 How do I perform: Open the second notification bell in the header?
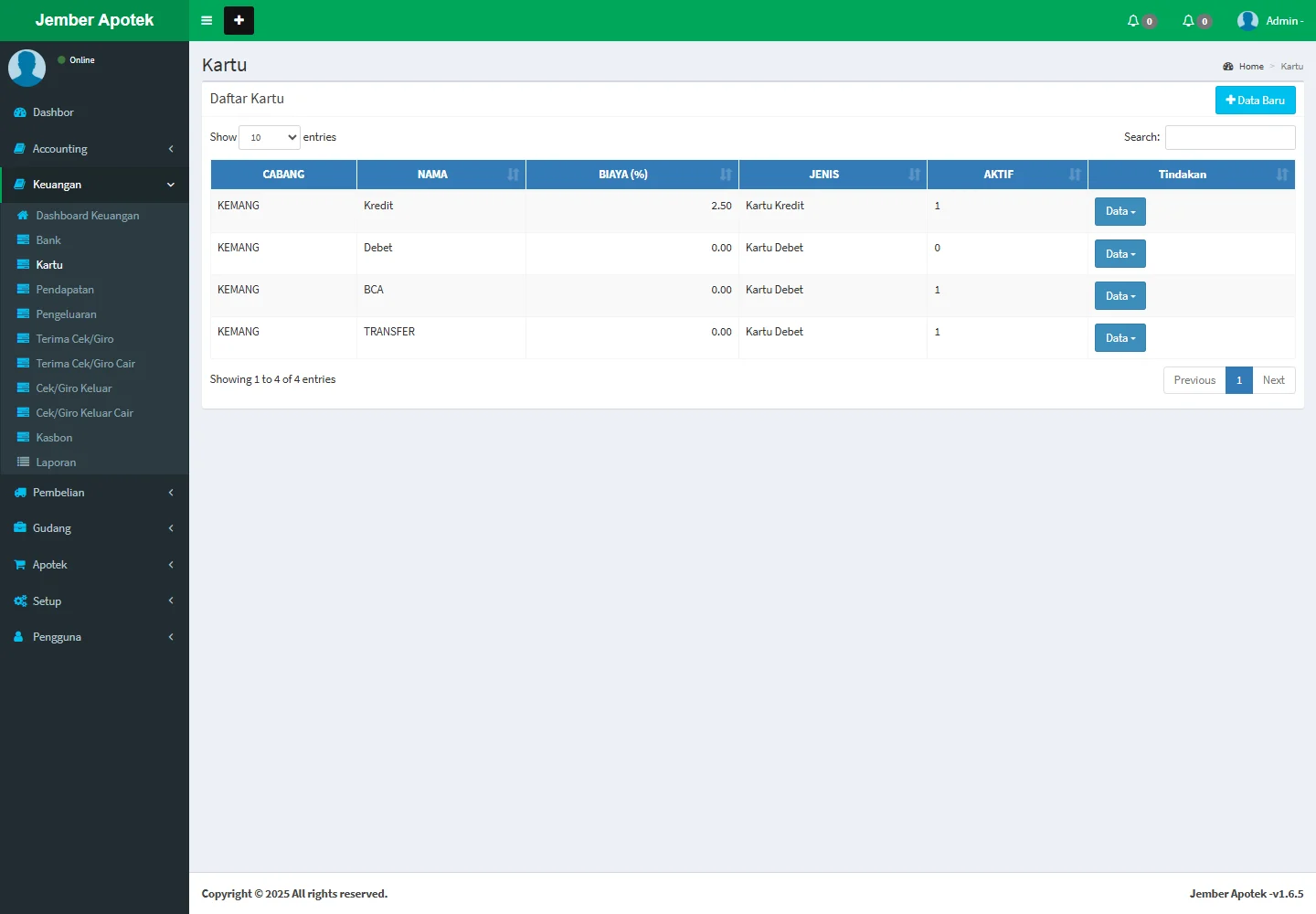[x=1188, y=21]
